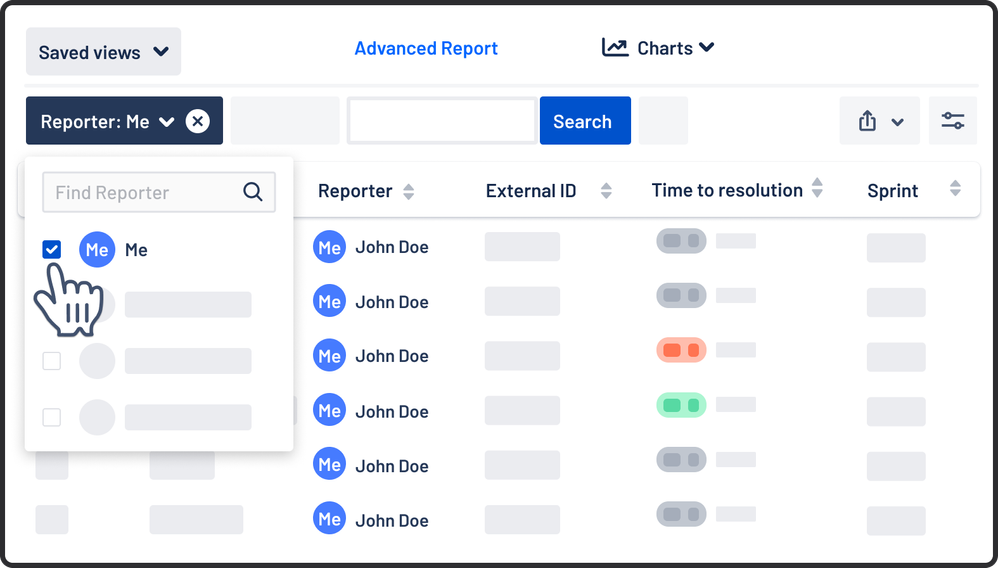Viewport: 998px width, 568px height.
Task: Click the placeholder filter next to Reporter
Action: [x=285, y=121]
